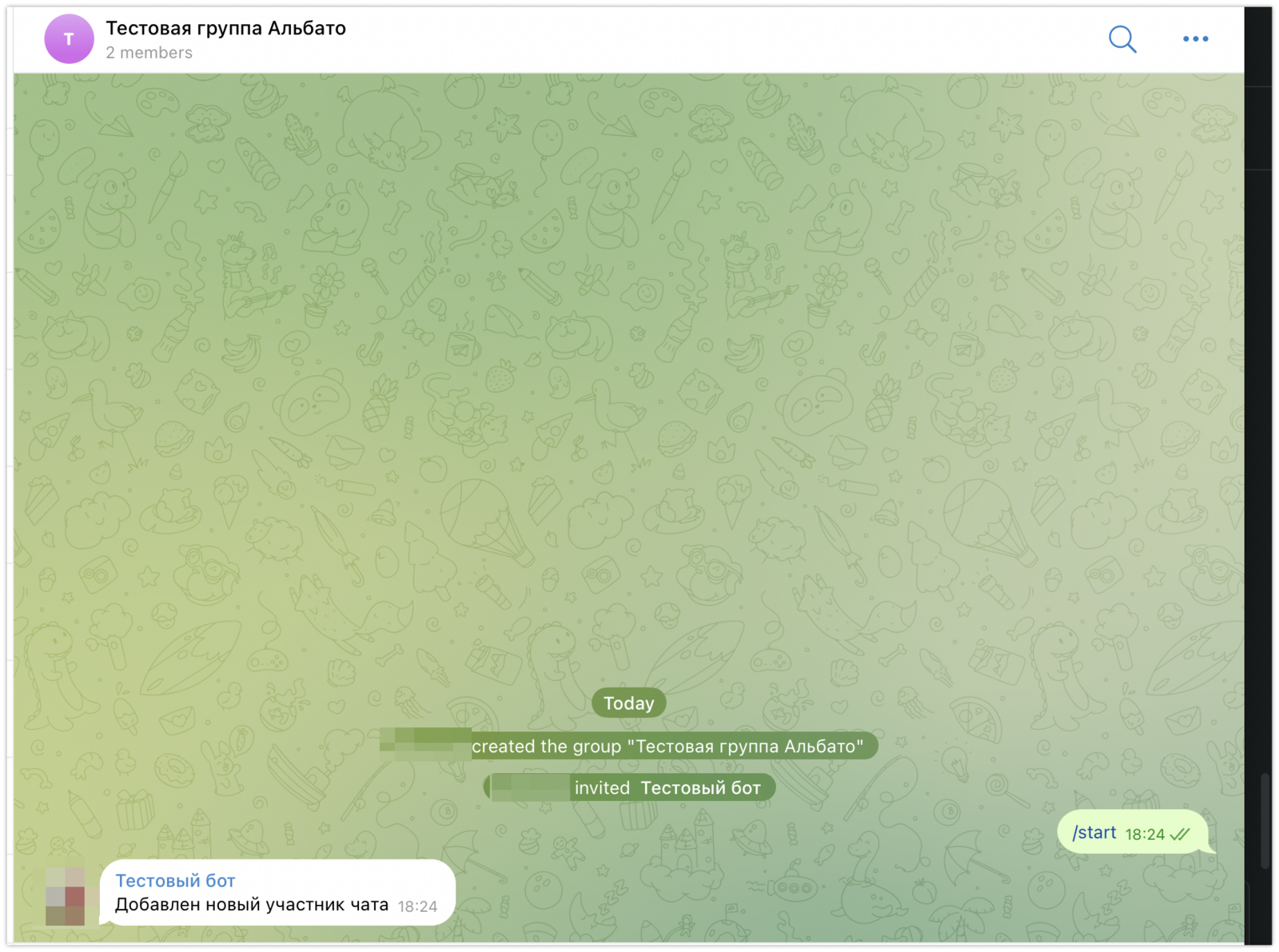
Task: Click the 18:24 timestamp on bot message
Action: click(x=417, y=906)
